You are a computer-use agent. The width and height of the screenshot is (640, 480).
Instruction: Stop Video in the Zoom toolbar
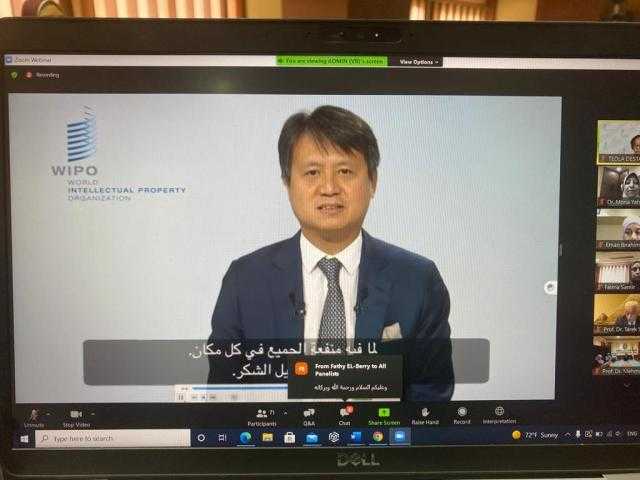[76, 418]
